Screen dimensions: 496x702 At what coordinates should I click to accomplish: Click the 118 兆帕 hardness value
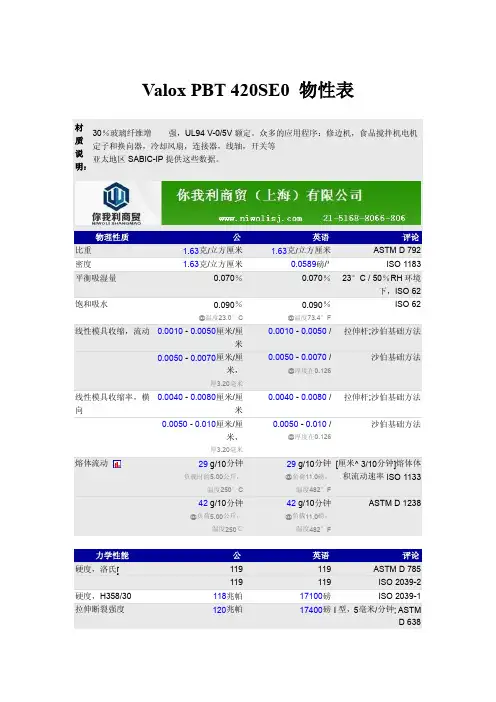(227, 596)
